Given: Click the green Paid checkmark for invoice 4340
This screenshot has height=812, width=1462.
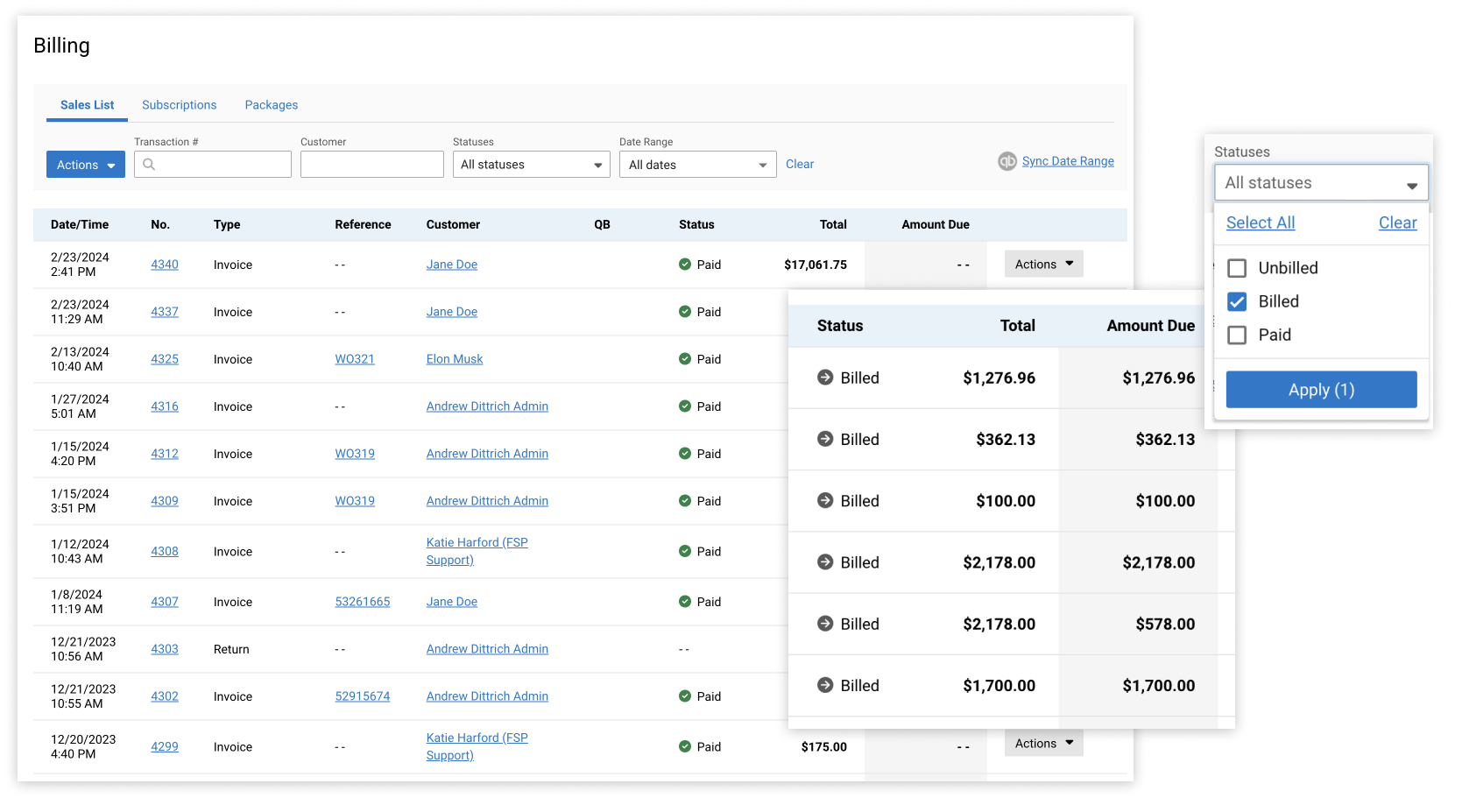Looking at the screenshot, I should click(x=685, y=265).
